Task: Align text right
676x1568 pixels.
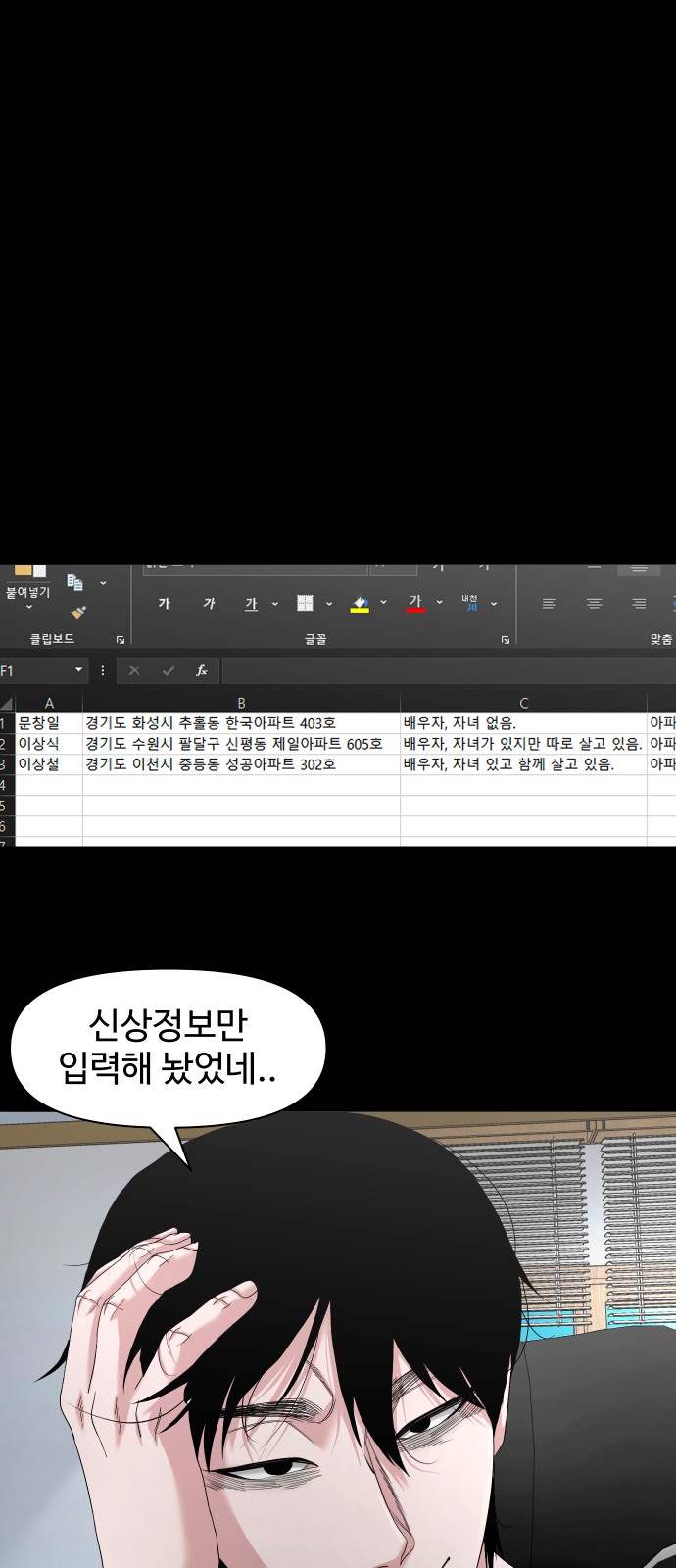Action: point(639,604)
